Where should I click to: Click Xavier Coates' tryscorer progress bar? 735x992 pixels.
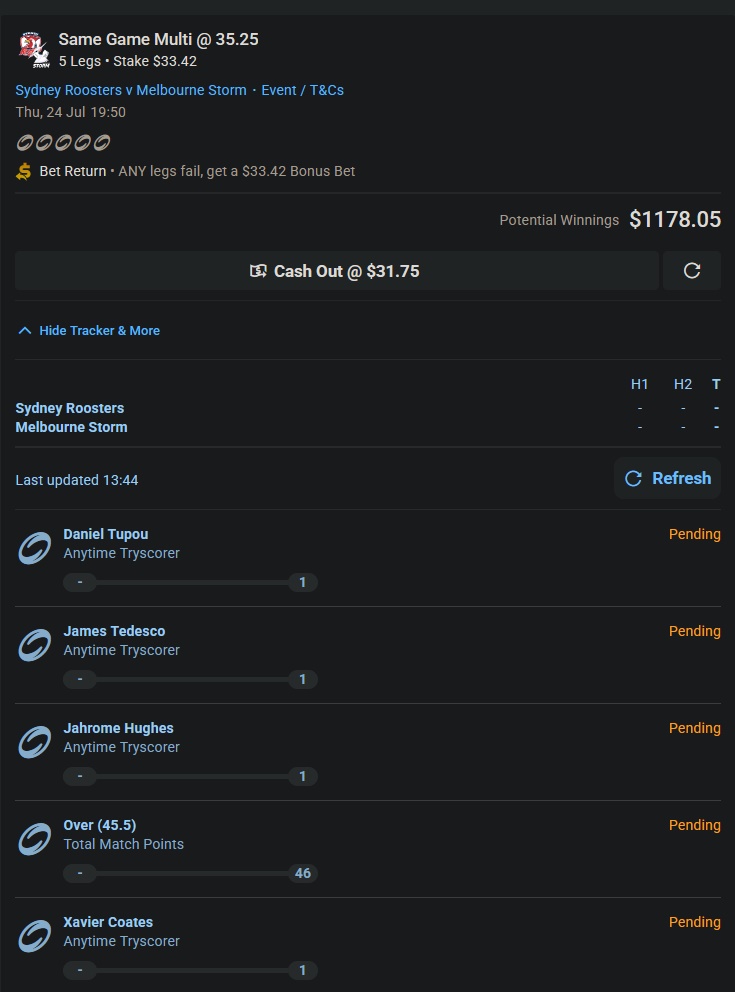190,970
